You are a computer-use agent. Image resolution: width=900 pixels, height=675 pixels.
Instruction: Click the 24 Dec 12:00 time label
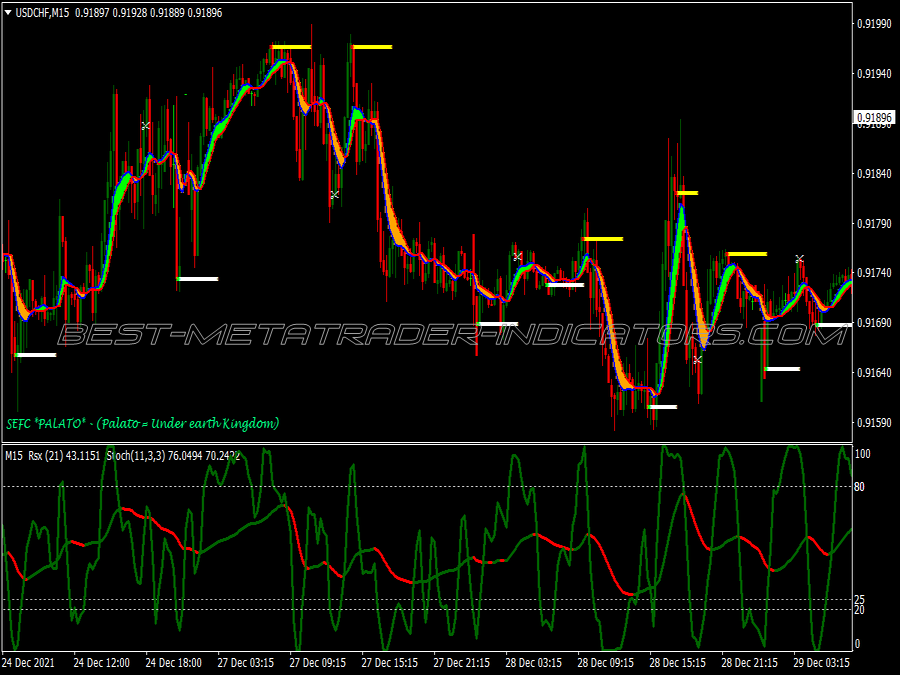coord(102,662)
